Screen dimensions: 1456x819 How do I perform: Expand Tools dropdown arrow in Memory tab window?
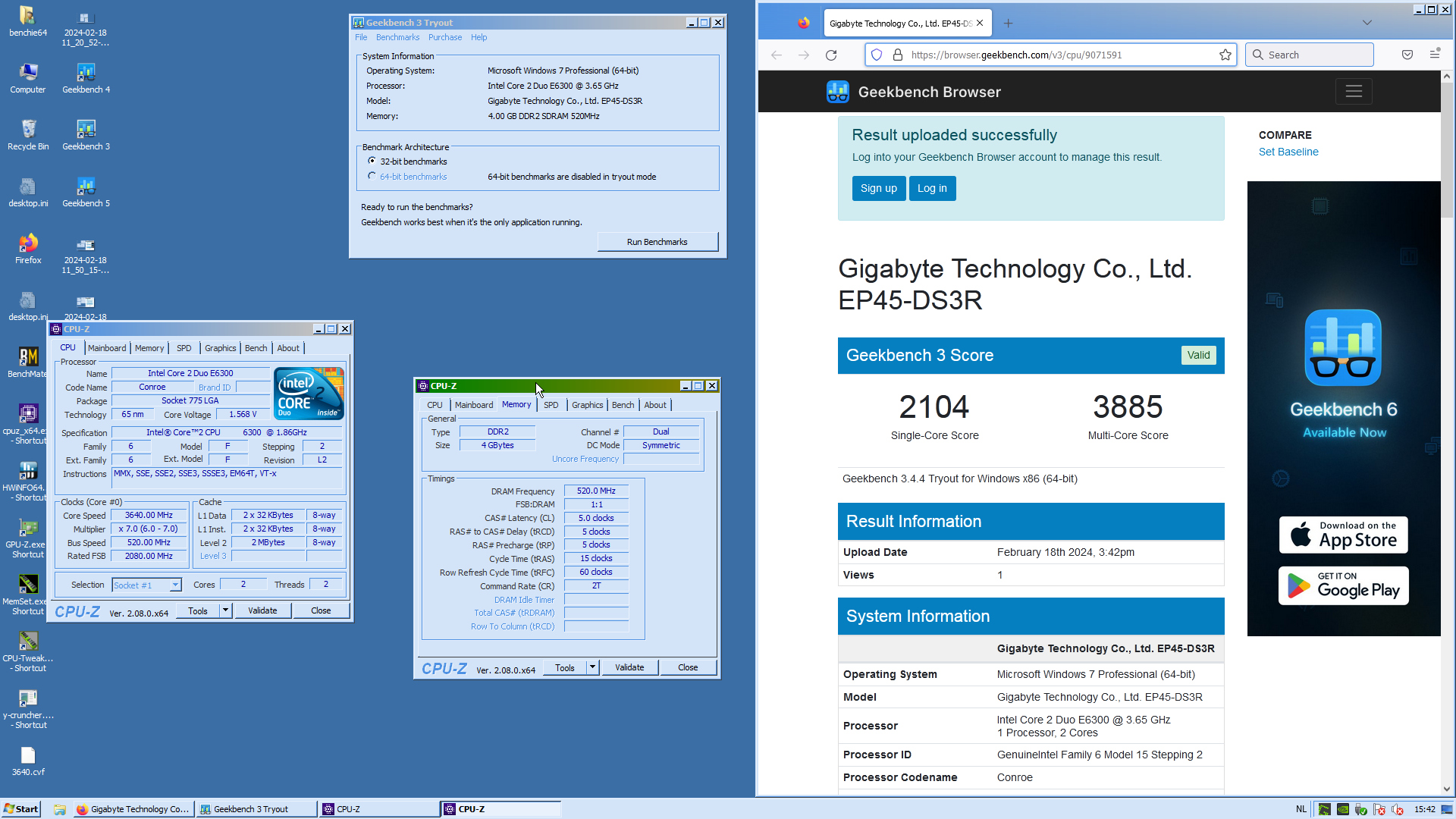(592, 667)
